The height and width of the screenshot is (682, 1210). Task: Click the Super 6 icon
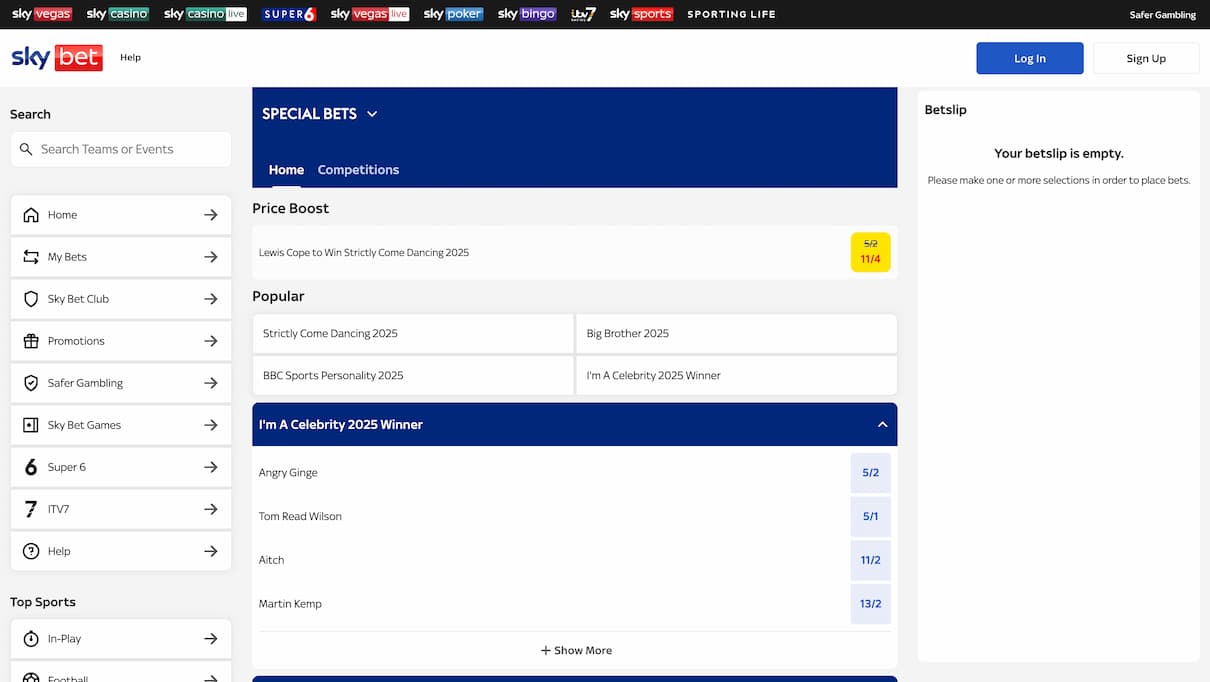coord(30,466)
